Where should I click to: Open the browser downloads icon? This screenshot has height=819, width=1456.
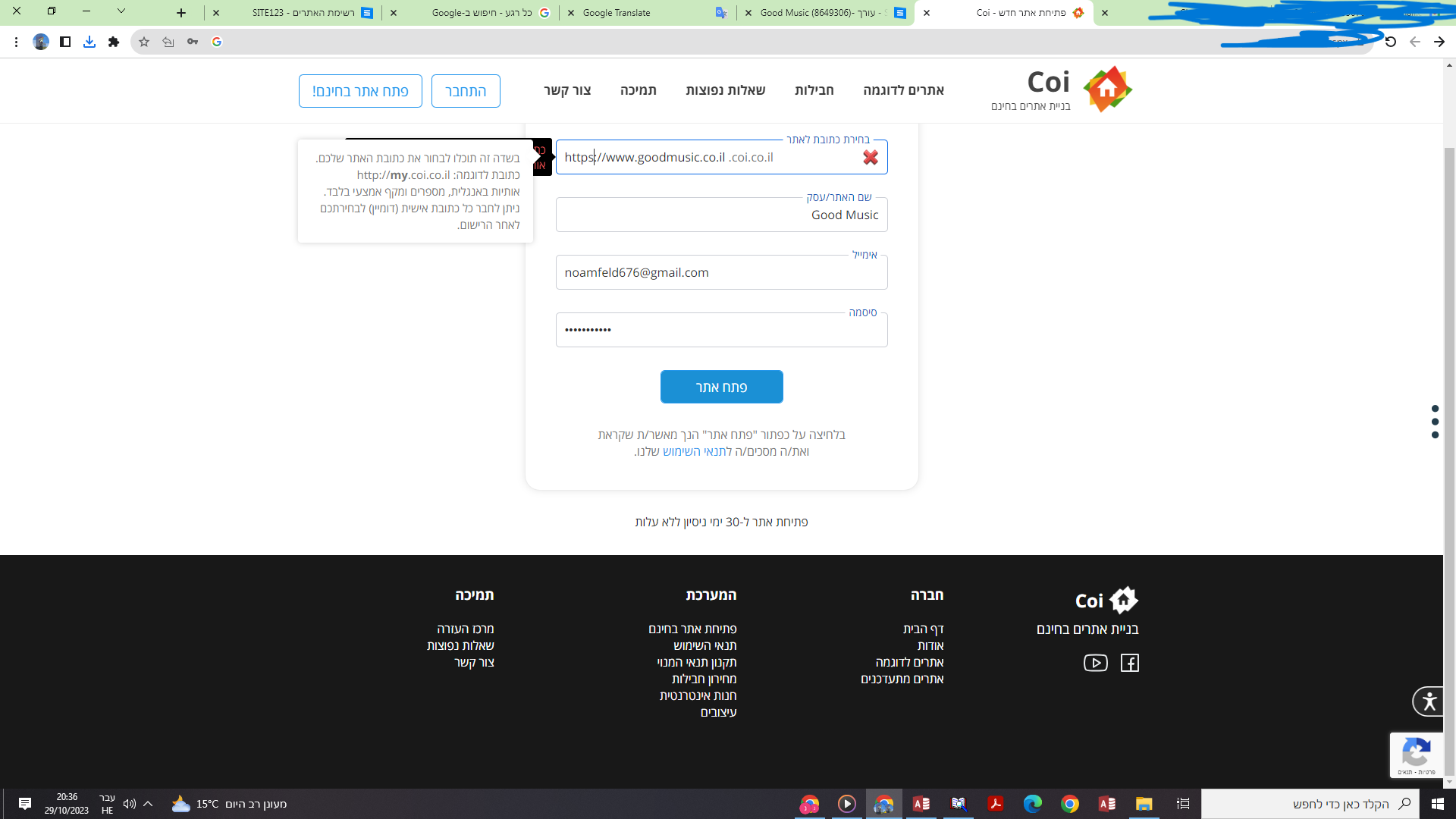(x=89, y=42)
